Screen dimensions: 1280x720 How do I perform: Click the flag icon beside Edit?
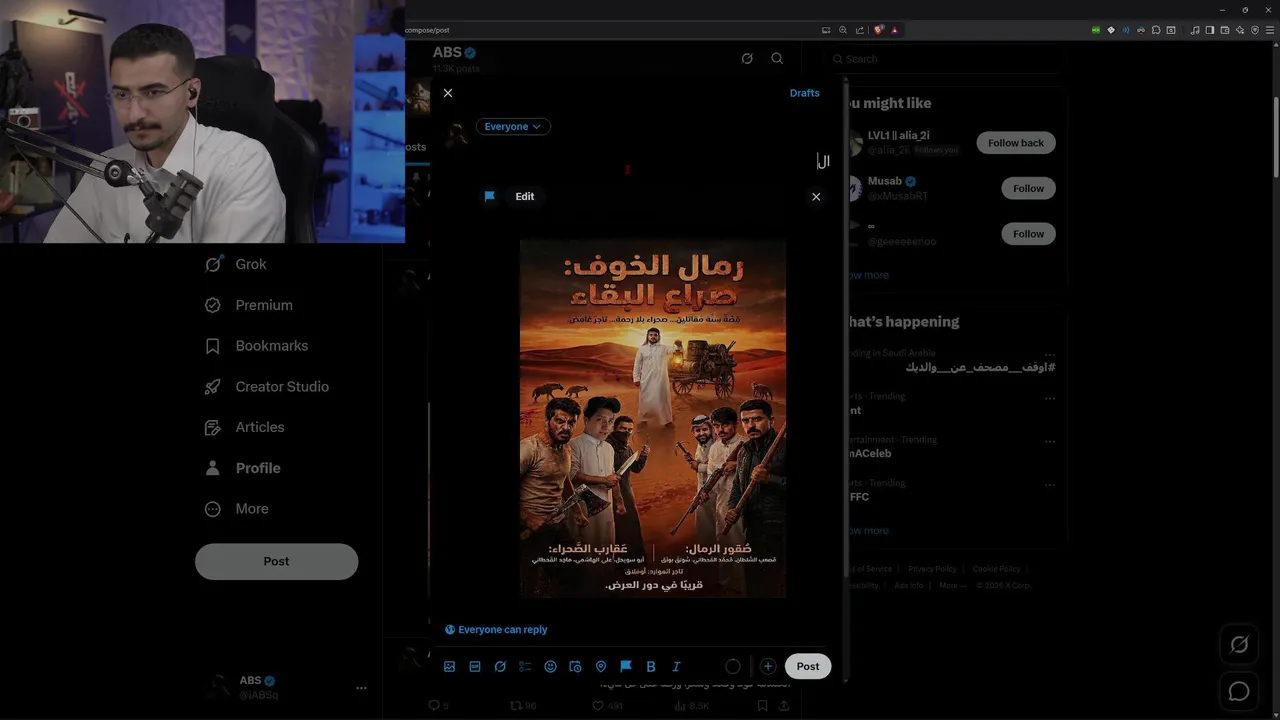pos(490,197)
